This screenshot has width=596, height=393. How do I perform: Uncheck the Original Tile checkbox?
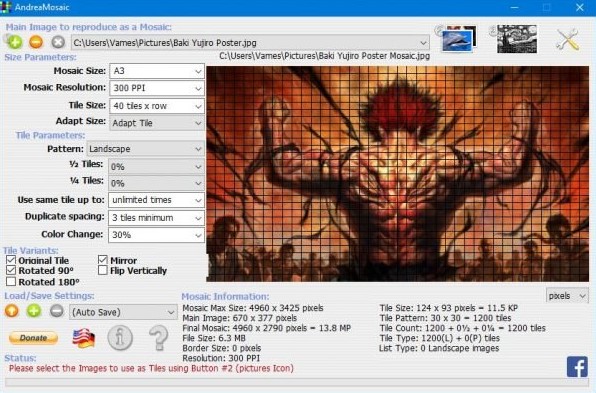coord(11,260)
